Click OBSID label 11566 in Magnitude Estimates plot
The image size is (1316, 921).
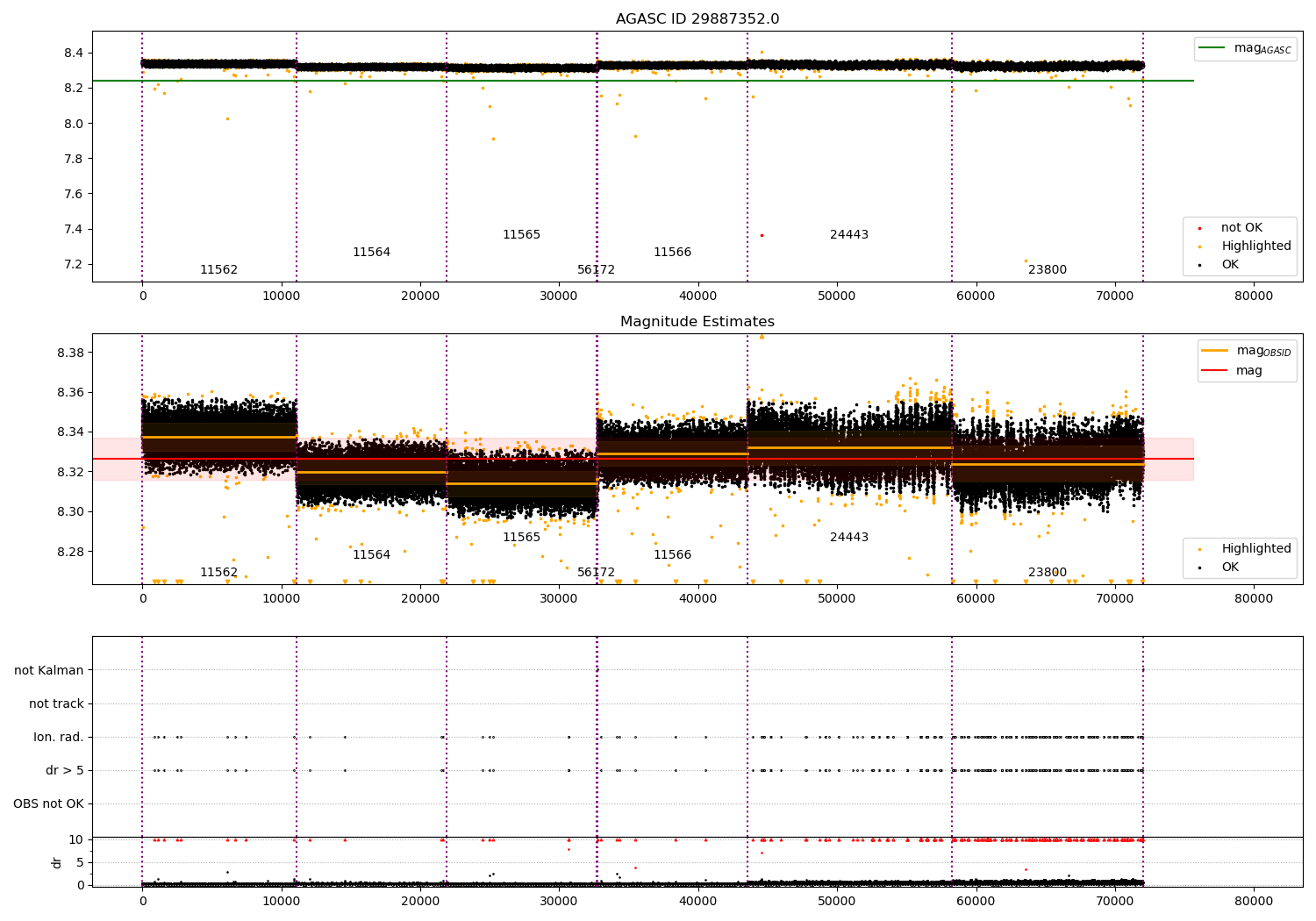(x=672, y=555)
